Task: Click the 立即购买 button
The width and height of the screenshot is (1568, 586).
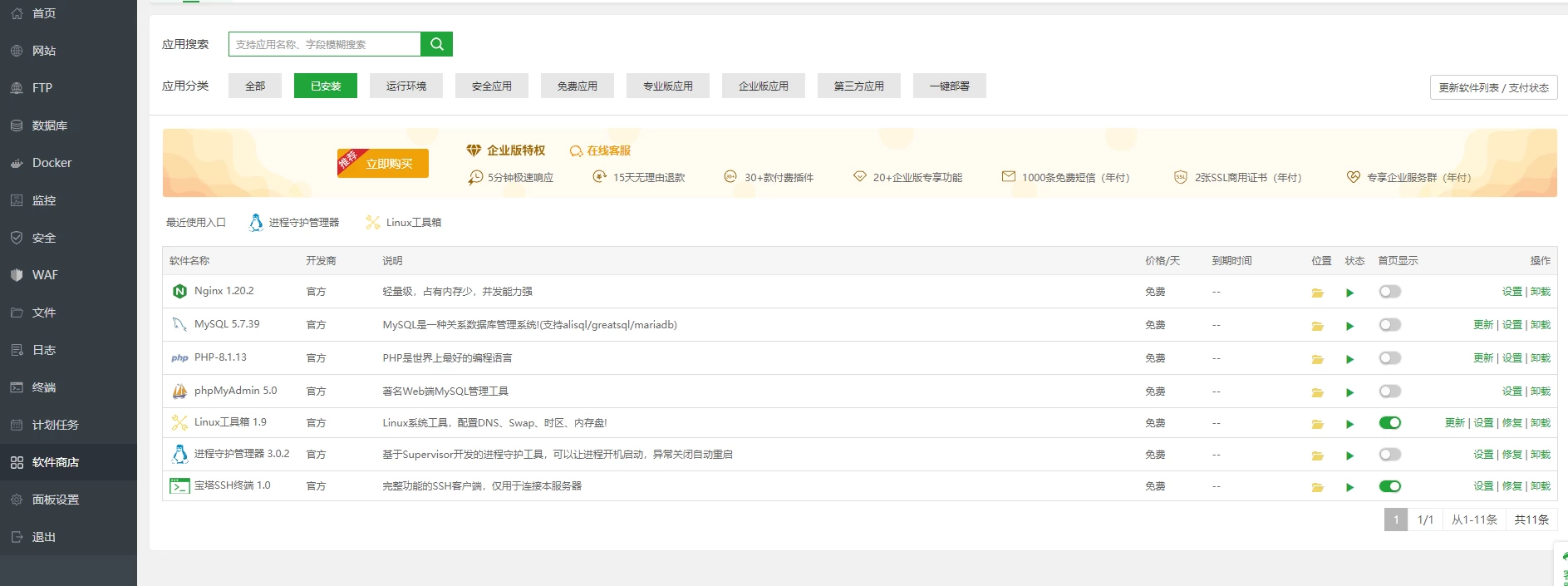Action: click(x=383, y=163)
